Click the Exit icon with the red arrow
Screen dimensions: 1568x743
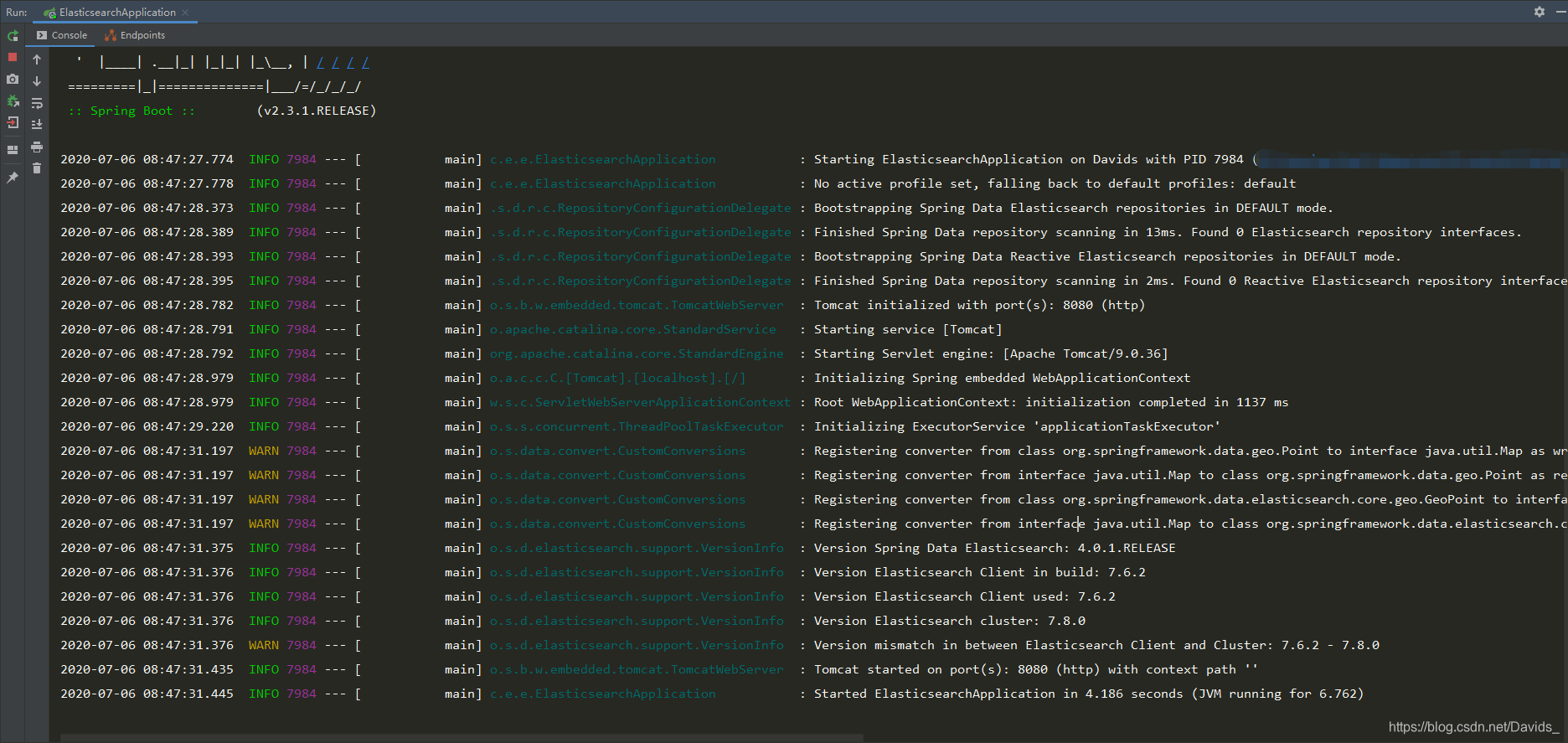13,122
